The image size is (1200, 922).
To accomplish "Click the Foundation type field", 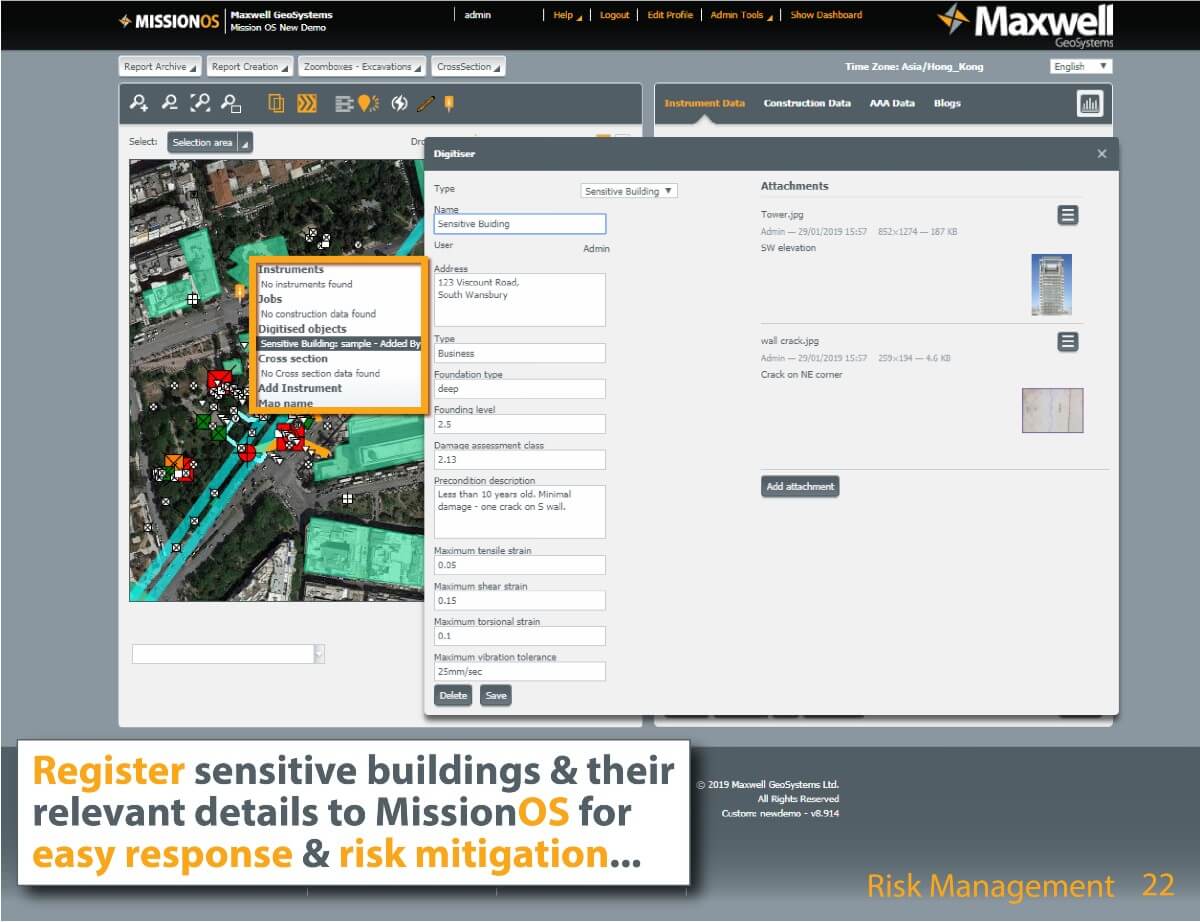I will pyautogui.click(x=520, y=389).
